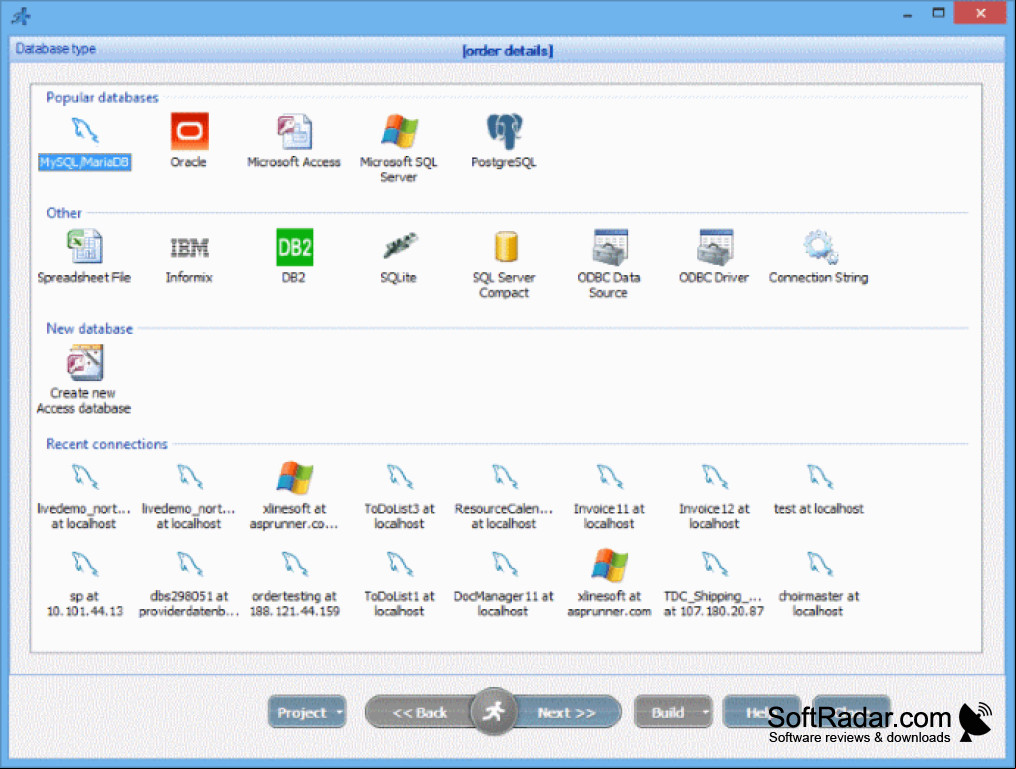Select ordertesting at 188.121.44.159 connection
This screenshot has height=769, width=1016.
point(295,584)
